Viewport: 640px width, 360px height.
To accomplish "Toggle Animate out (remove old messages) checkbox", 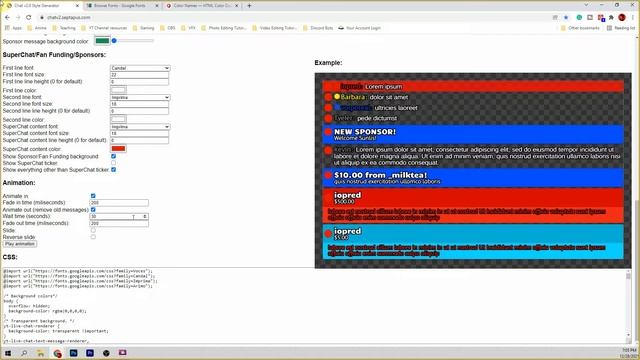I will (93, 209).
